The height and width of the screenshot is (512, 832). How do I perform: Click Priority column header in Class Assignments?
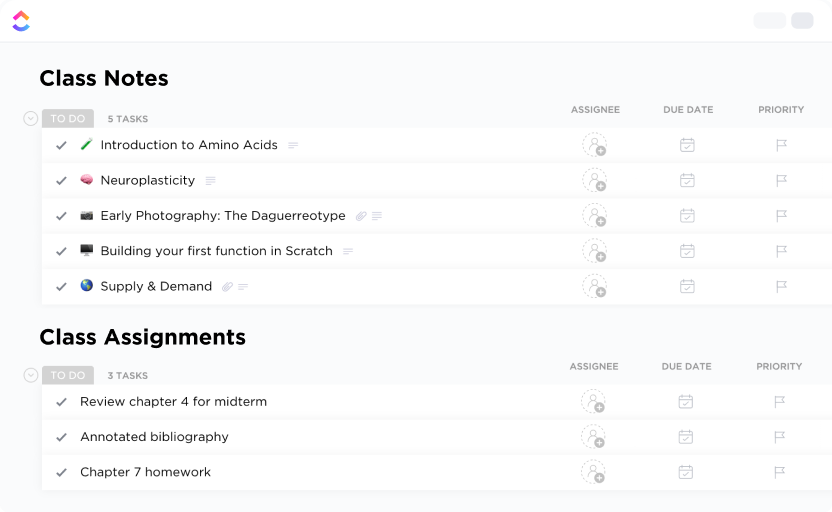[779, 367]
